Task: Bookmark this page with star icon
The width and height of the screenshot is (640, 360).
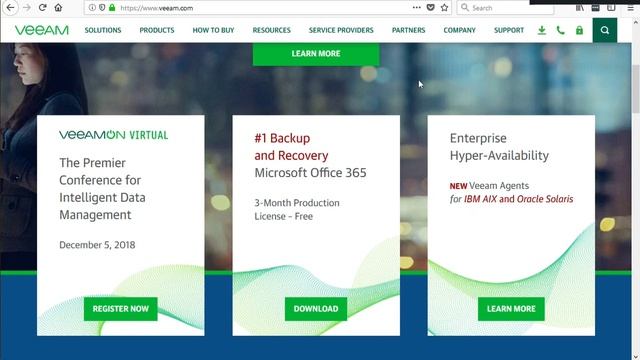Action: [444, 7]
